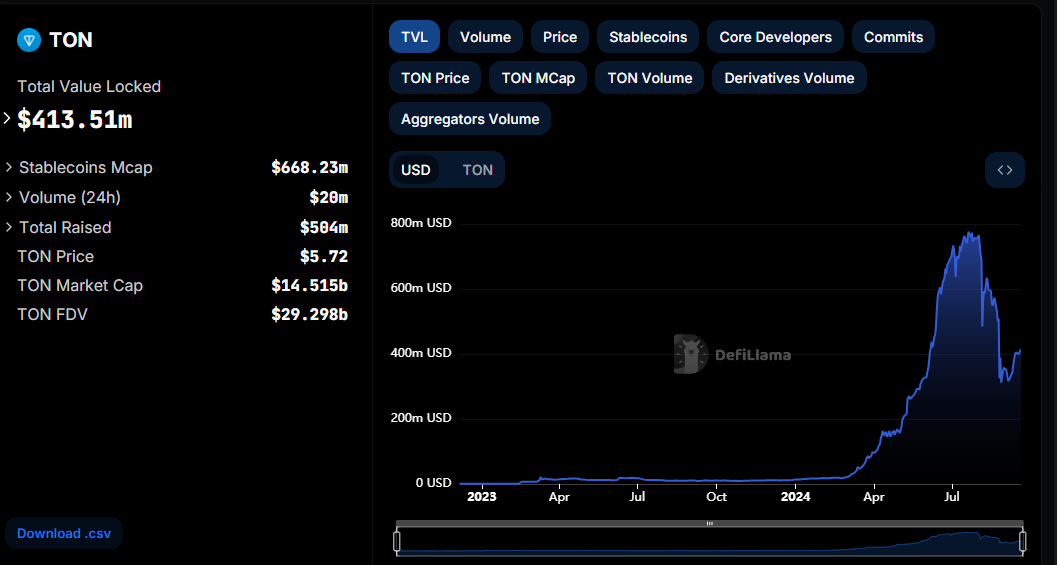This screenshot has height=565, width=1057.
Task: Click the 2024 label on the x-axis
Action: 795,497
